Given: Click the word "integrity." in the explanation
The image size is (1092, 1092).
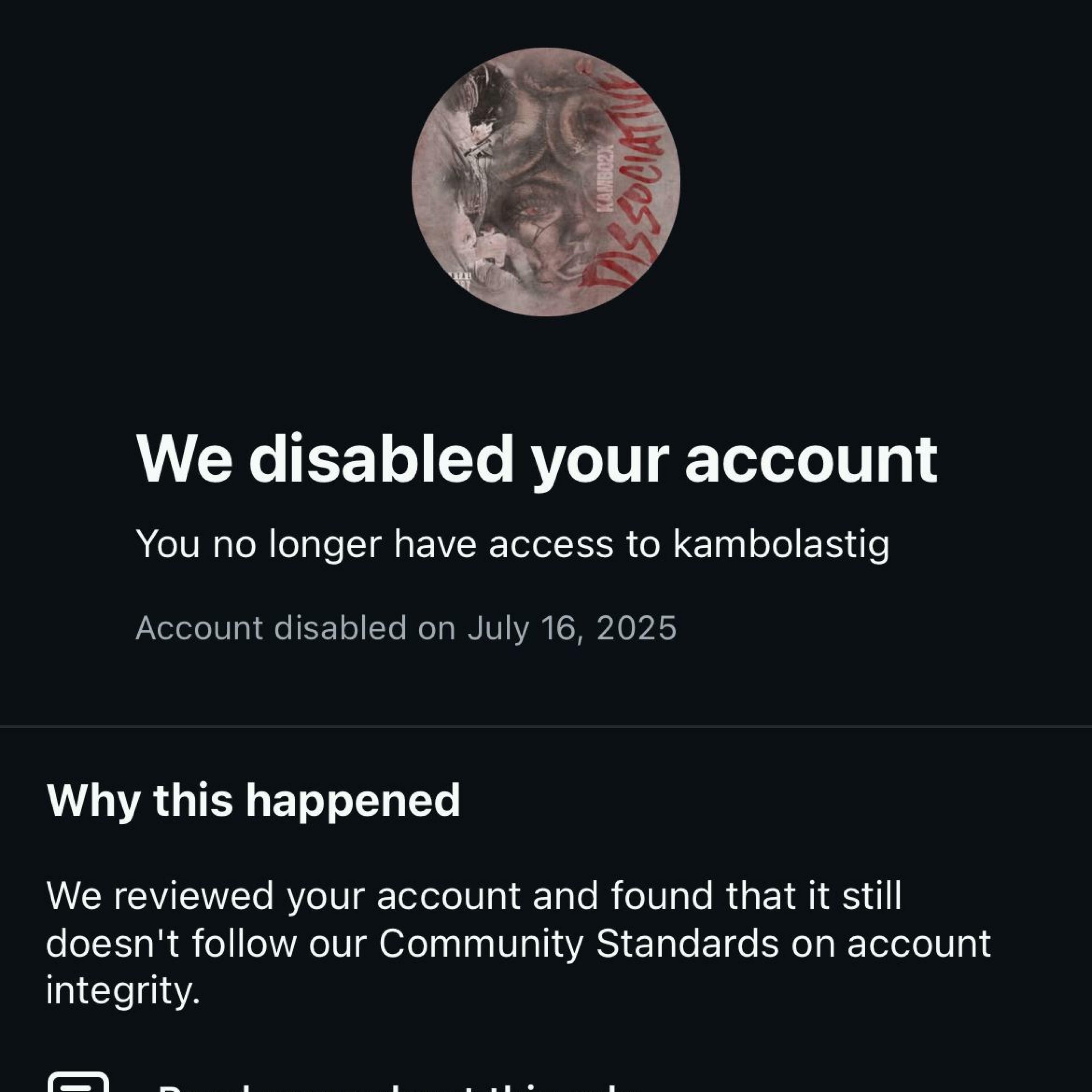Looking at the screenshot, I should (x=123, y=991).
